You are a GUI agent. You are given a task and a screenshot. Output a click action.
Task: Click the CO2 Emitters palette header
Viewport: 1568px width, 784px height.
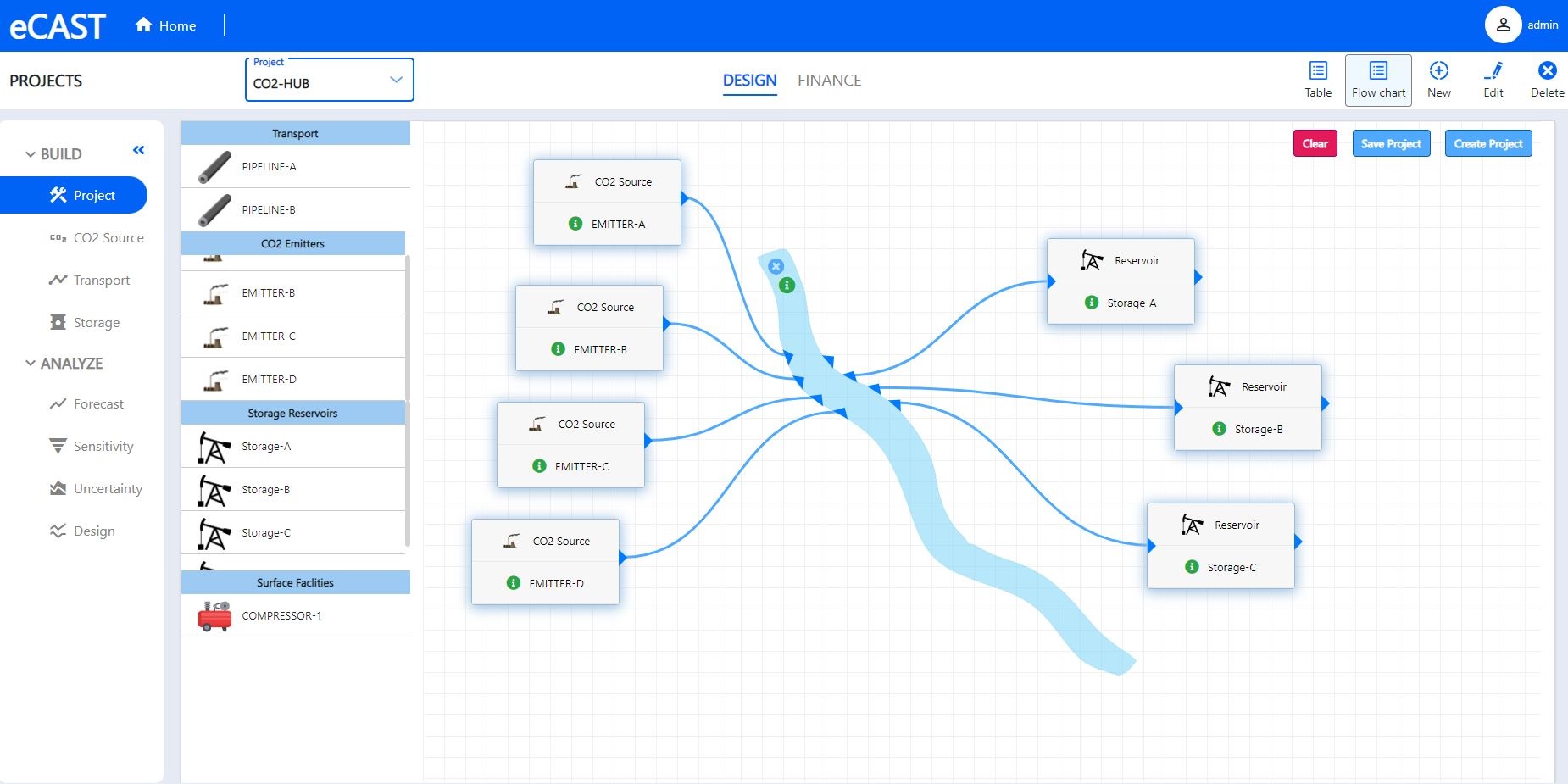point(293,243)
